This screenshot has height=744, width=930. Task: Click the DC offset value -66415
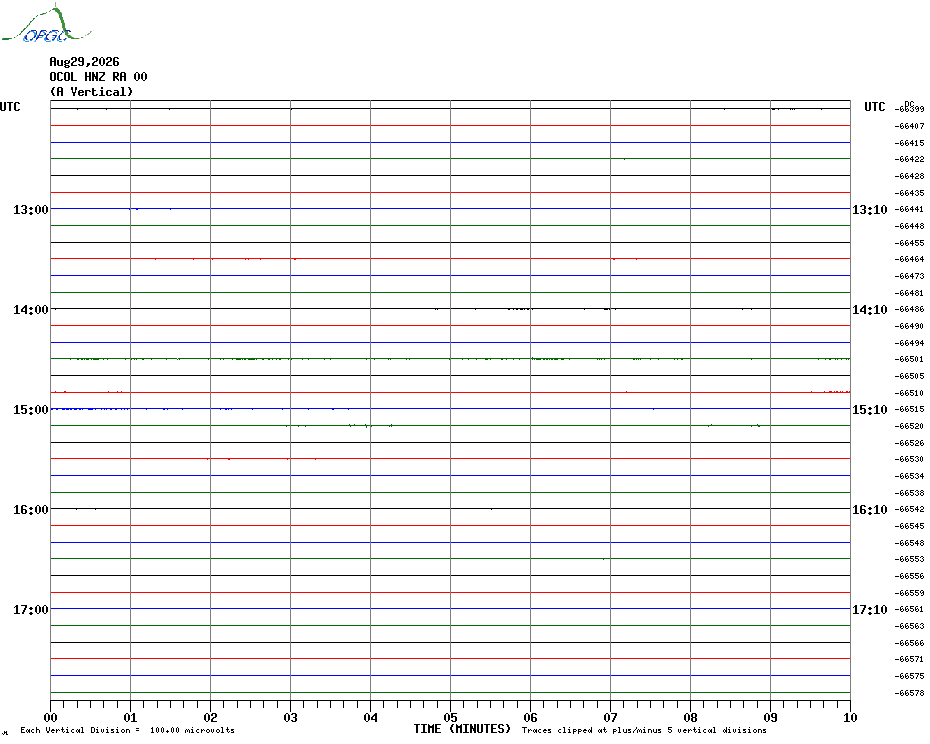(909, 143)
